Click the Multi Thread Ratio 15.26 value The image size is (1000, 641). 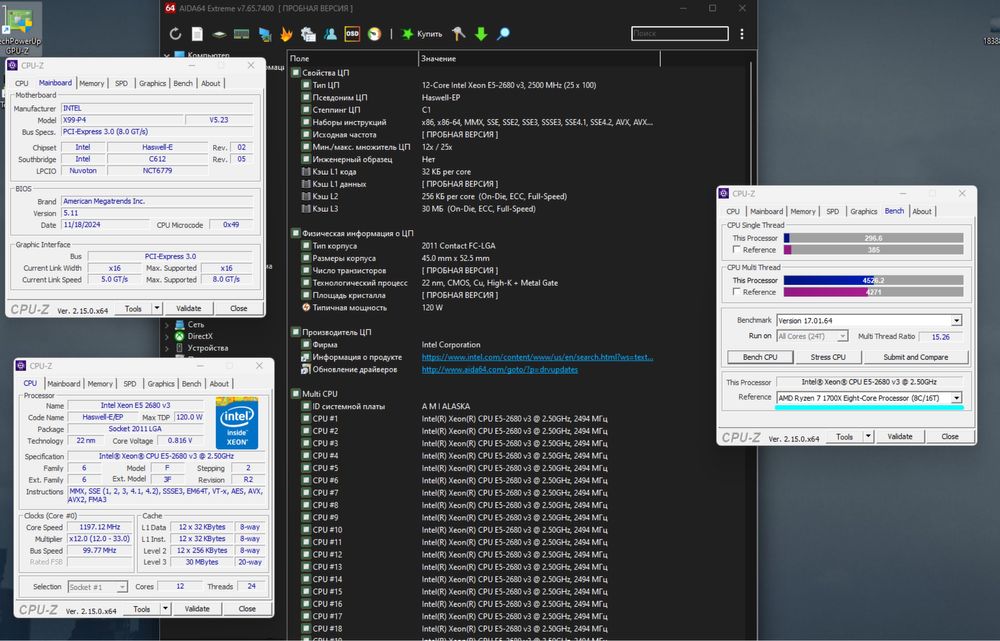[941, 337]
